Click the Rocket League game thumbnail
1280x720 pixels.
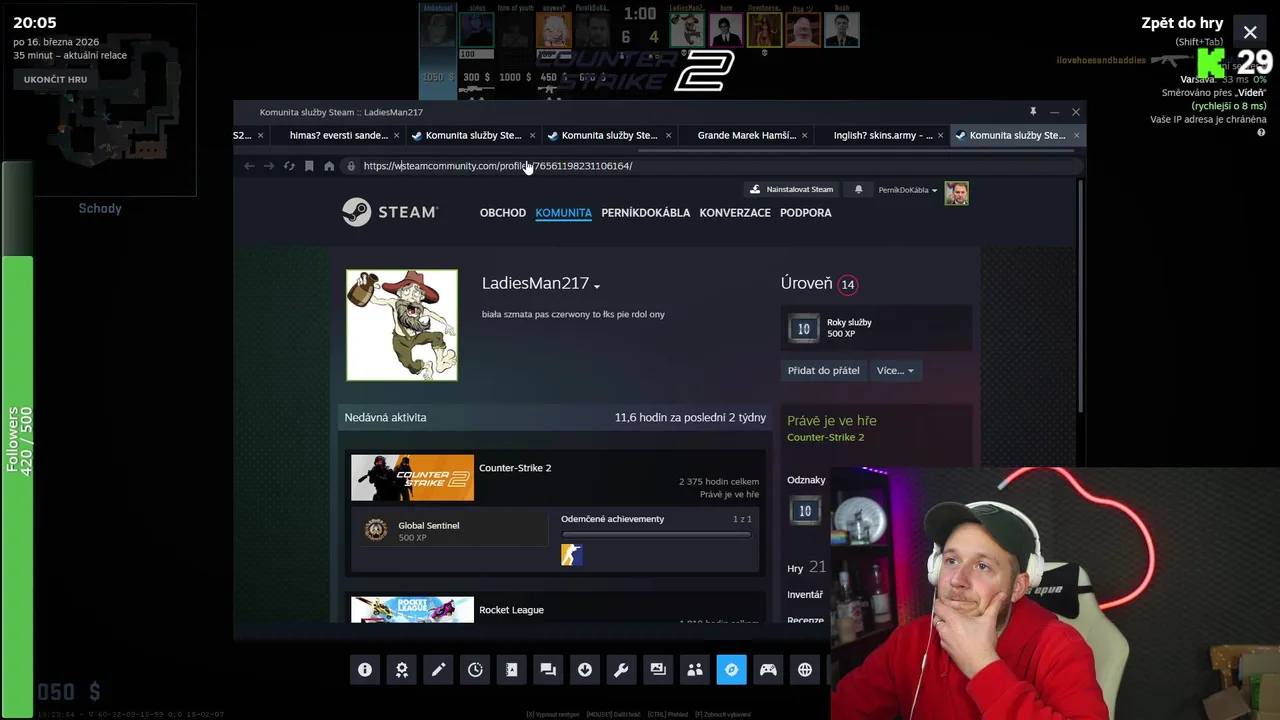[412, 610]
